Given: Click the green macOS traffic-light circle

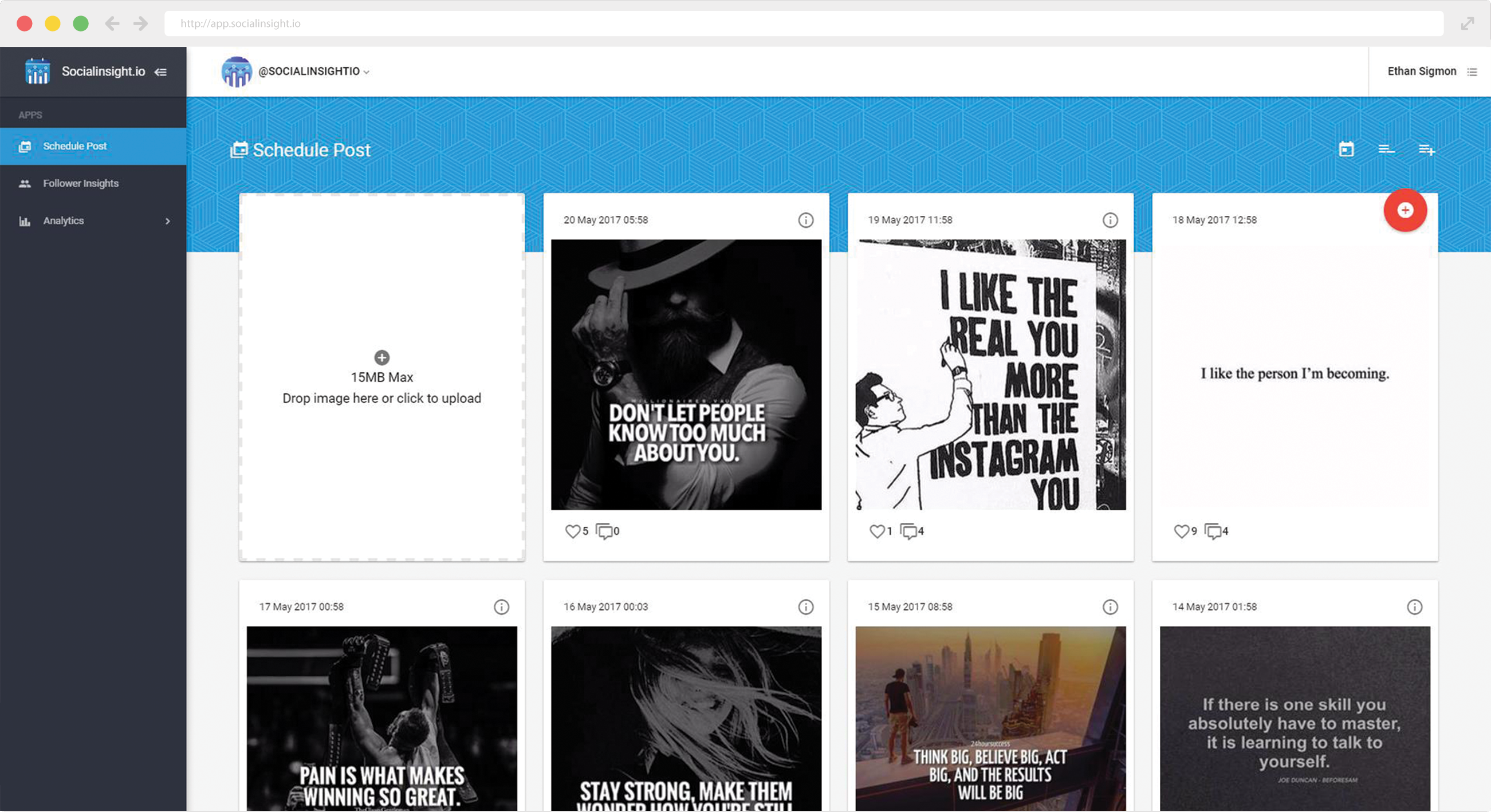Looking at the screenshot, I should (81, 23).
